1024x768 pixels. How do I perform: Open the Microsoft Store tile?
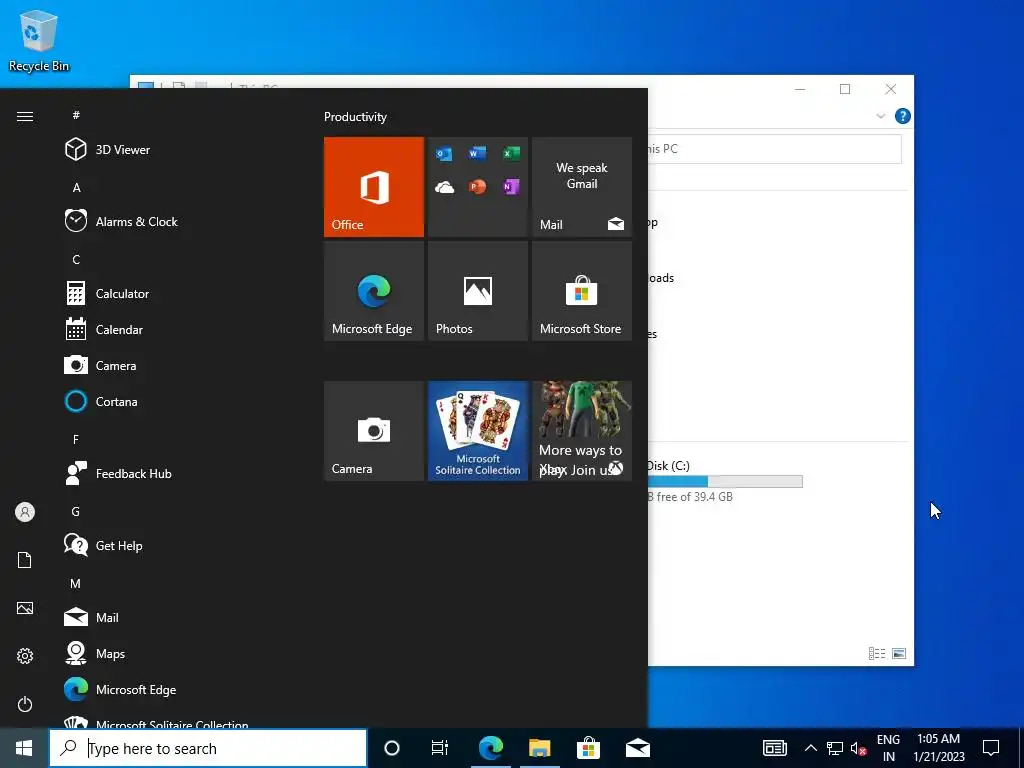582,291
